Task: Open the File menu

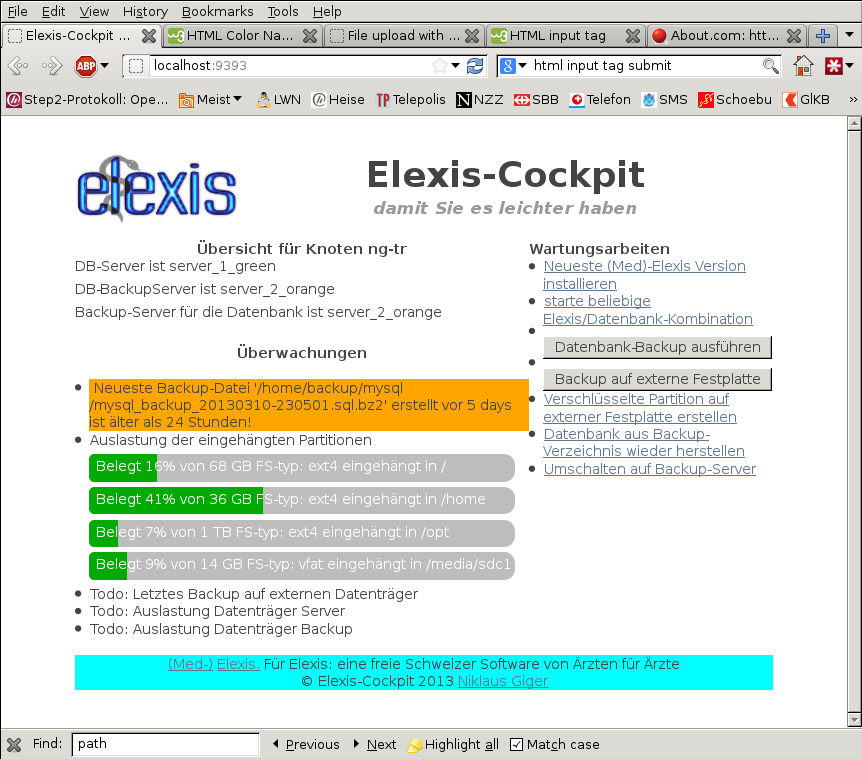Action: pyautogui.click(x=18, y=12)
